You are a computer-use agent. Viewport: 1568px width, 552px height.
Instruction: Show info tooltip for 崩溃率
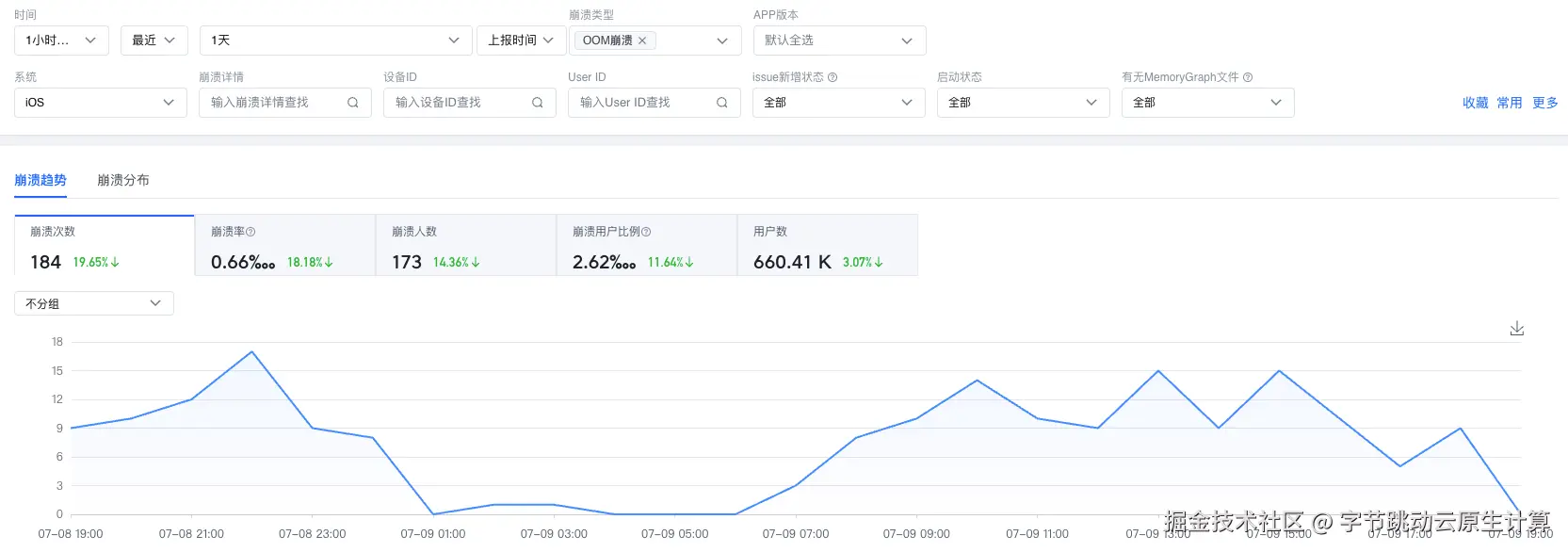(x=251, y=232)
